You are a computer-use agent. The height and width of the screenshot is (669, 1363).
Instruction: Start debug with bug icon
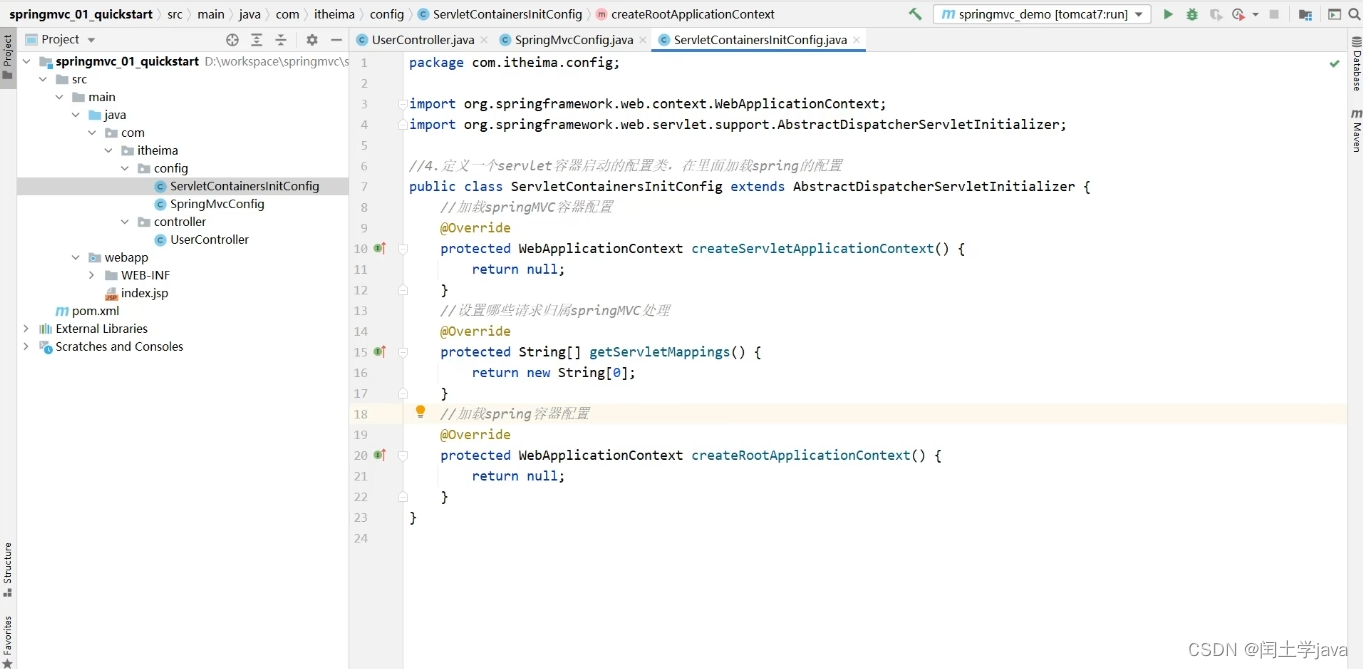pos(1192,14)
